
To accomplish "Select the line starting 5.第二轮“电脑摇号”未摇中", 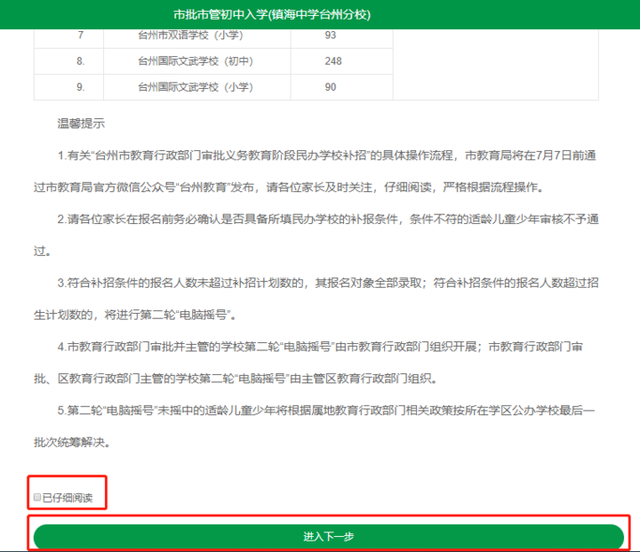I will [x=327, y=410].
